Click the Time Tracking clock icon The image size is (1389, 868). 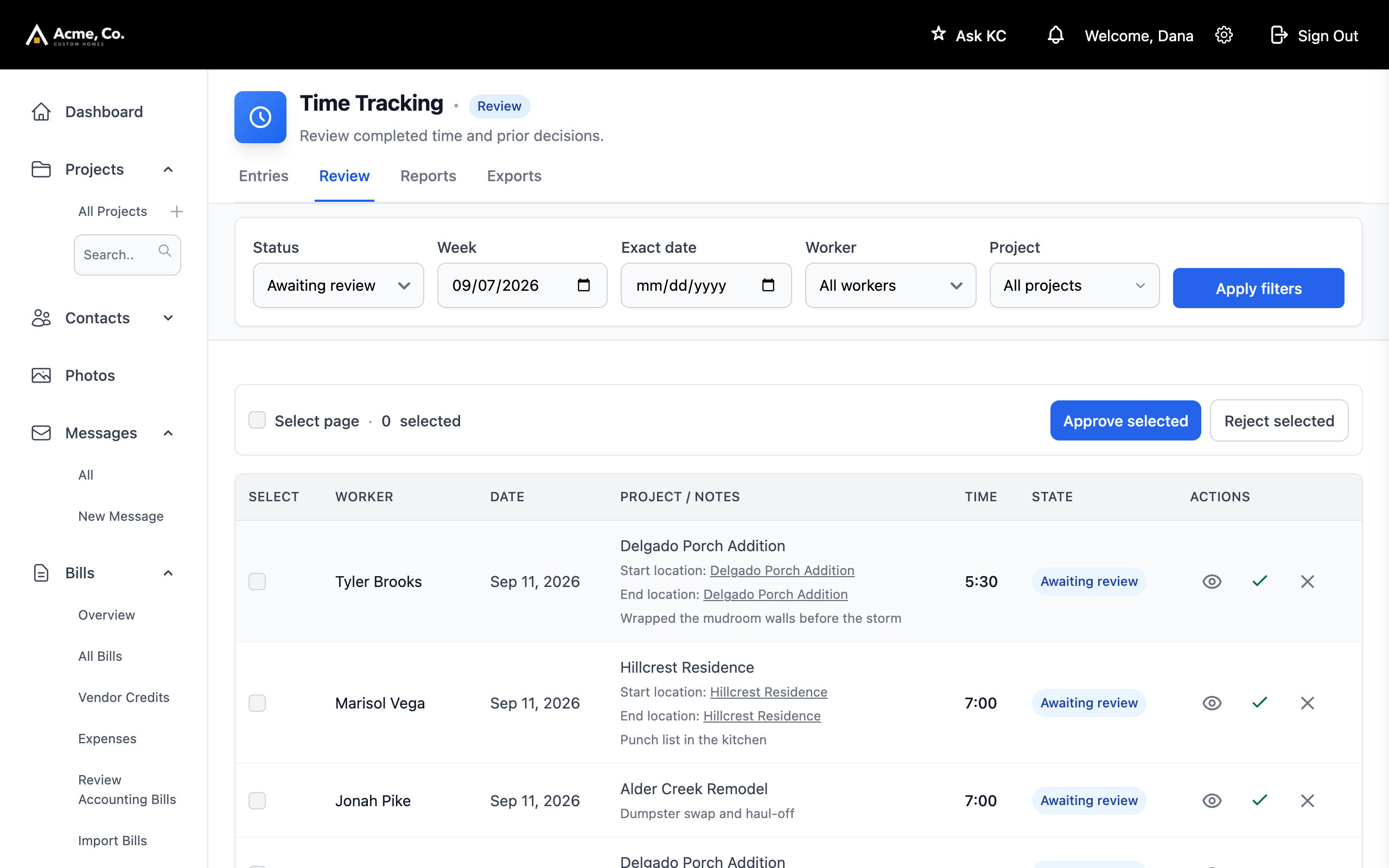point(260,117)
